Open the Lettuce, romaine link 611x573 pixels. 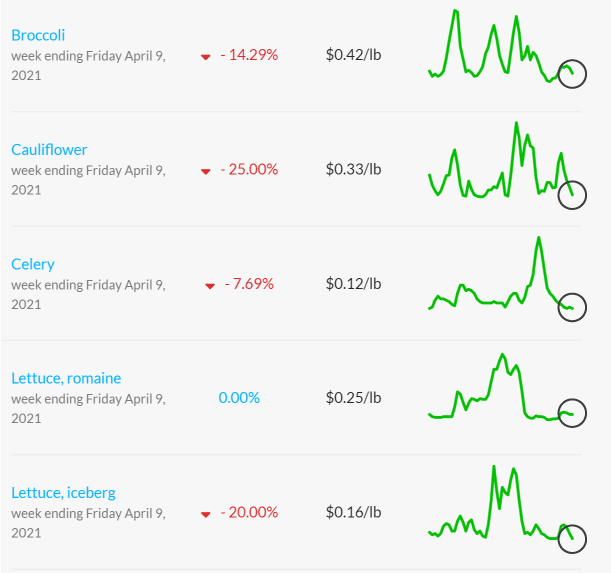click(66, 378)
